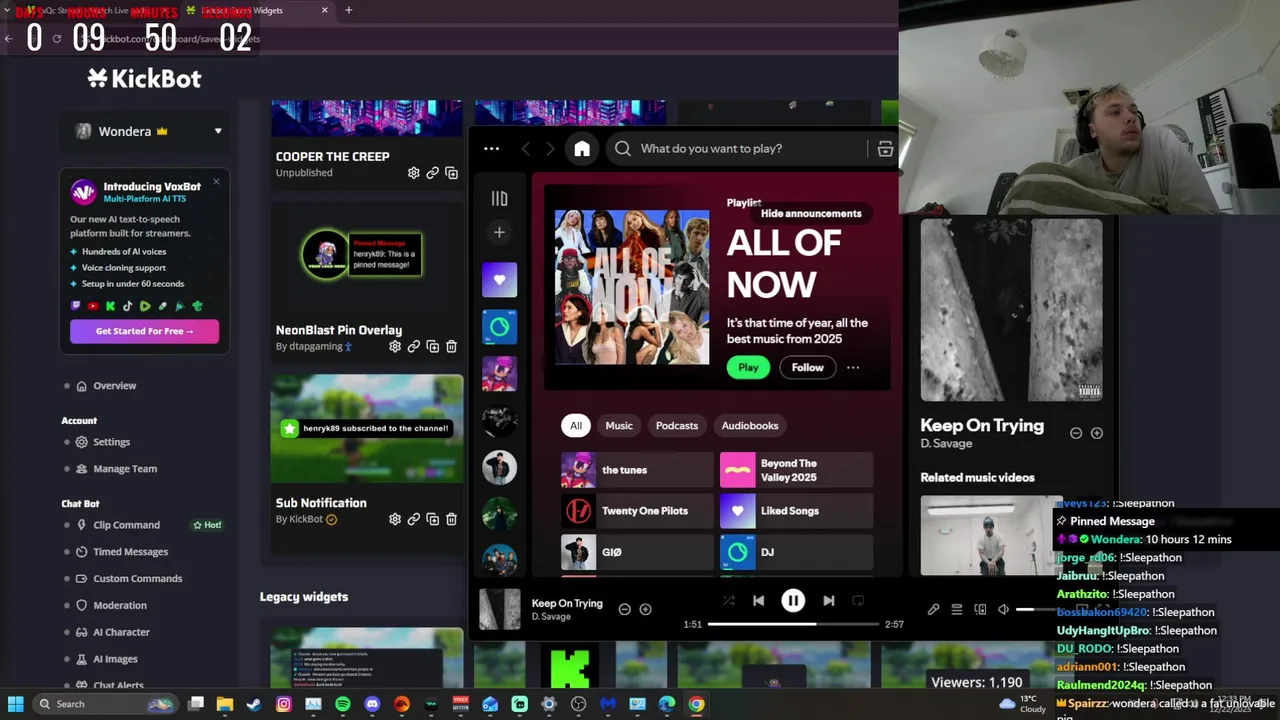Screen dimensions: 1280x720
Task: Skip to next track in Spotify
Action: pos(828,601)
